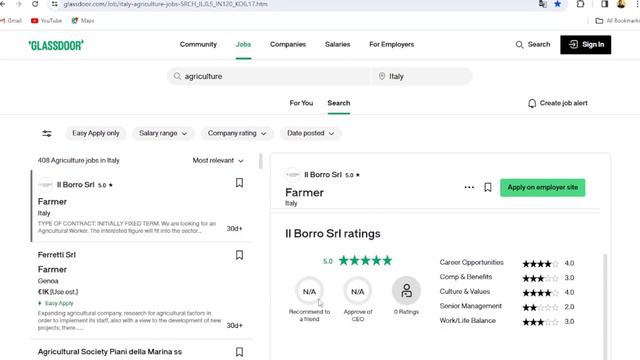Select the Ferretti Srl Farmer listing title
The width and height of the screenshot is (640, 360).
(x=52, y=269)
